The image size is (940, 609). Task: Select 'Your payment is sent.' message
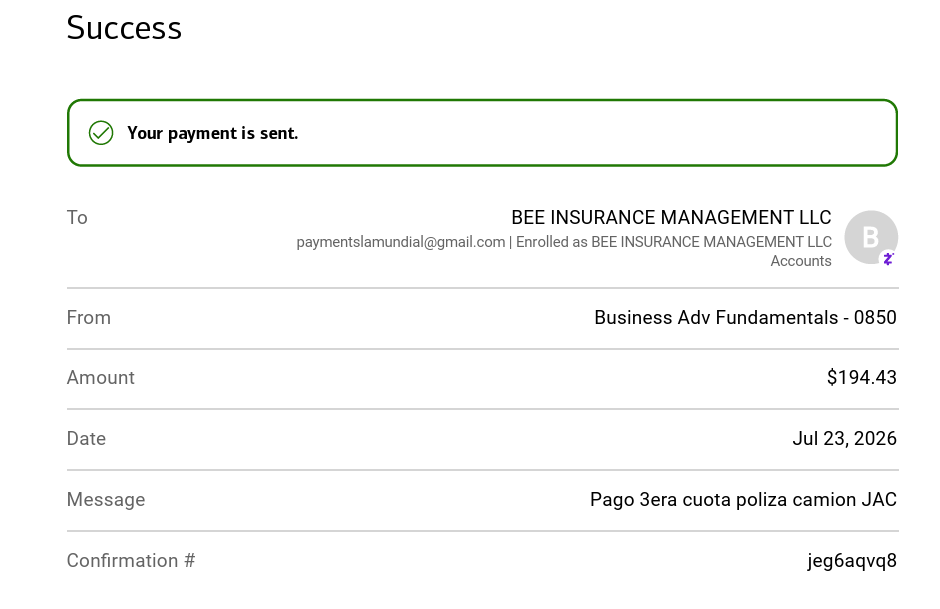point(212,133)
